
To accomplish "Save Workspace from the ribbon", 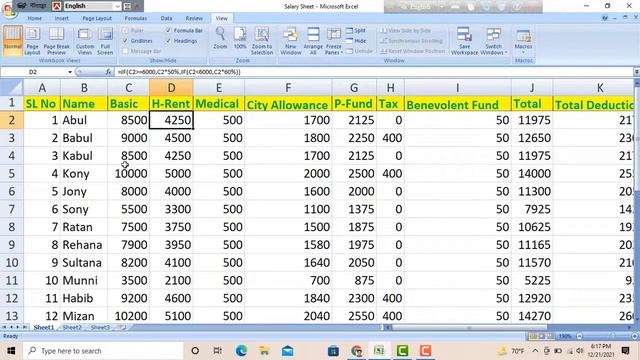I will pos(464,40).
